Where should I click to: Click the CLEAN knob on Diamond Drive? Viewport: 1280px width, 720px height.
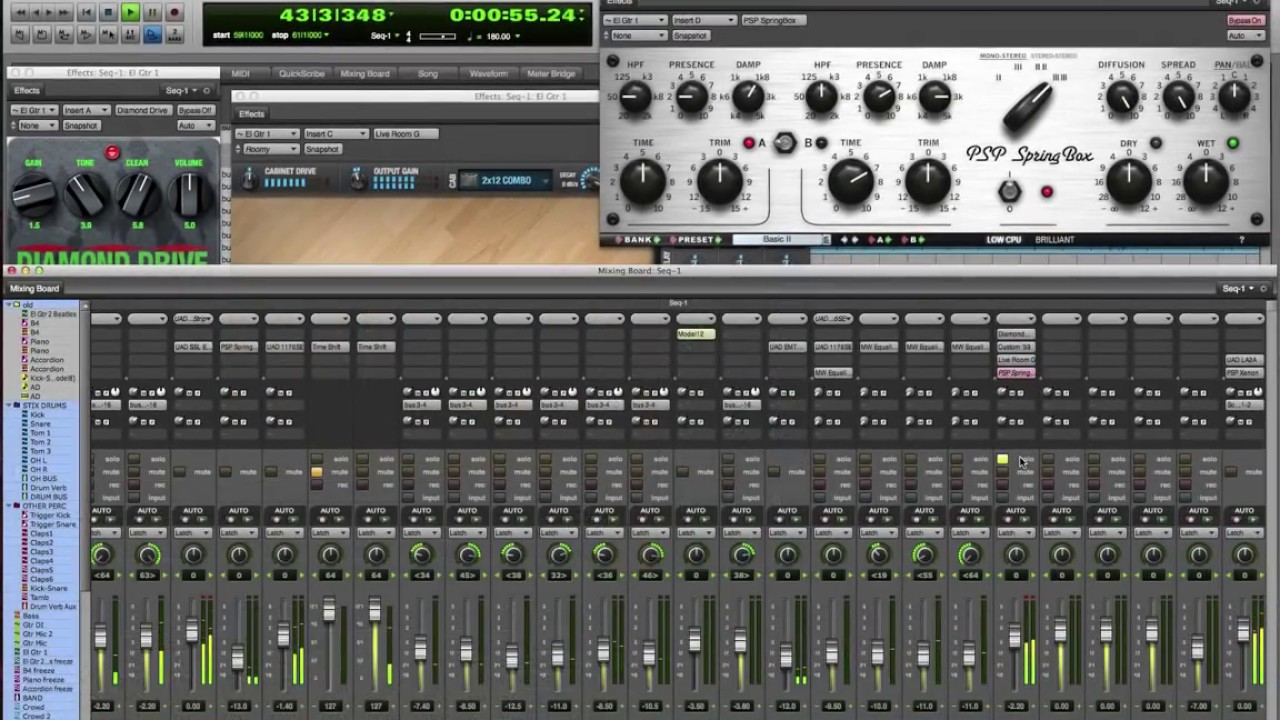click(137, 193)
